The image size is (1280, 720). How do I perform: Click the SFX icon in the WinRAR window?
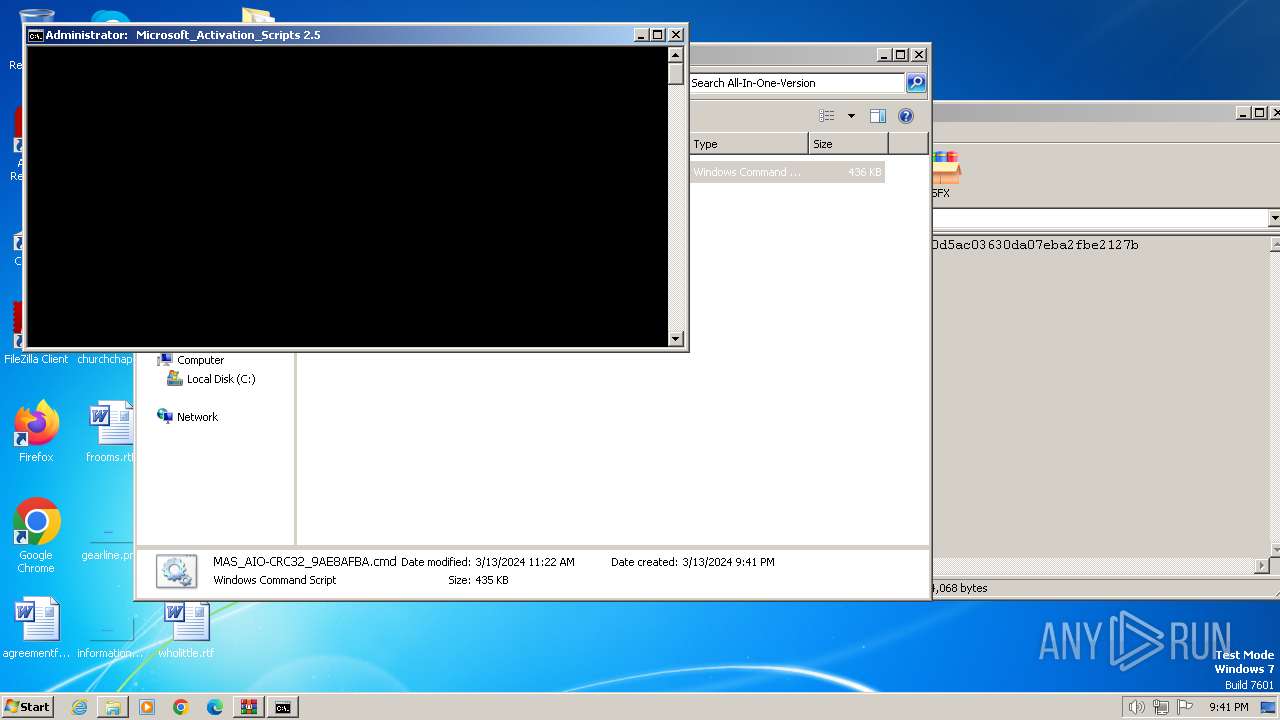coord(945,174)
